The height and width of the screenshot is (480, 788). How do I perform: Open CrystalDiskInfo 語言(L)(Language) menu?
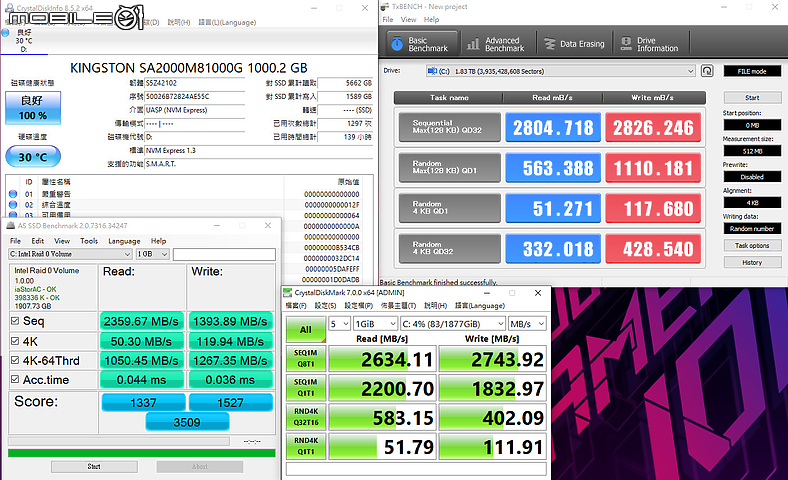tap(227, 23)
